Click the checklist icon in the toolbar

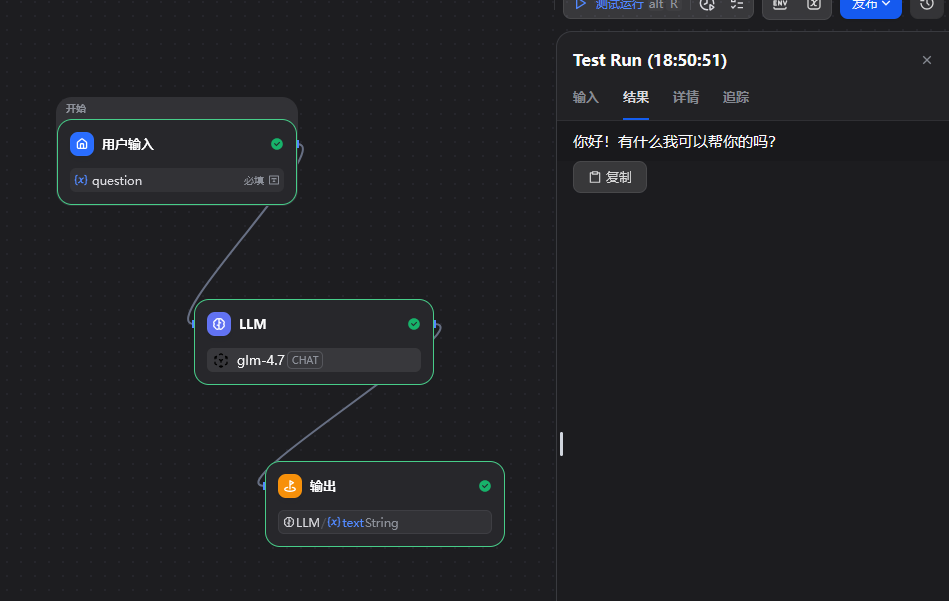click(737, 5)
